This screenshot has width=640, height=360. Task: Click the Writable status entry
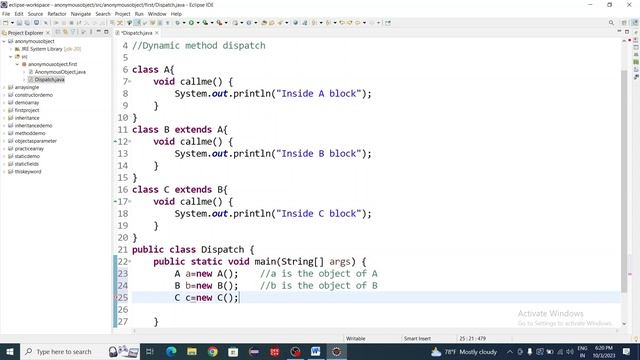pyautogui.click(x=356, y=338)
